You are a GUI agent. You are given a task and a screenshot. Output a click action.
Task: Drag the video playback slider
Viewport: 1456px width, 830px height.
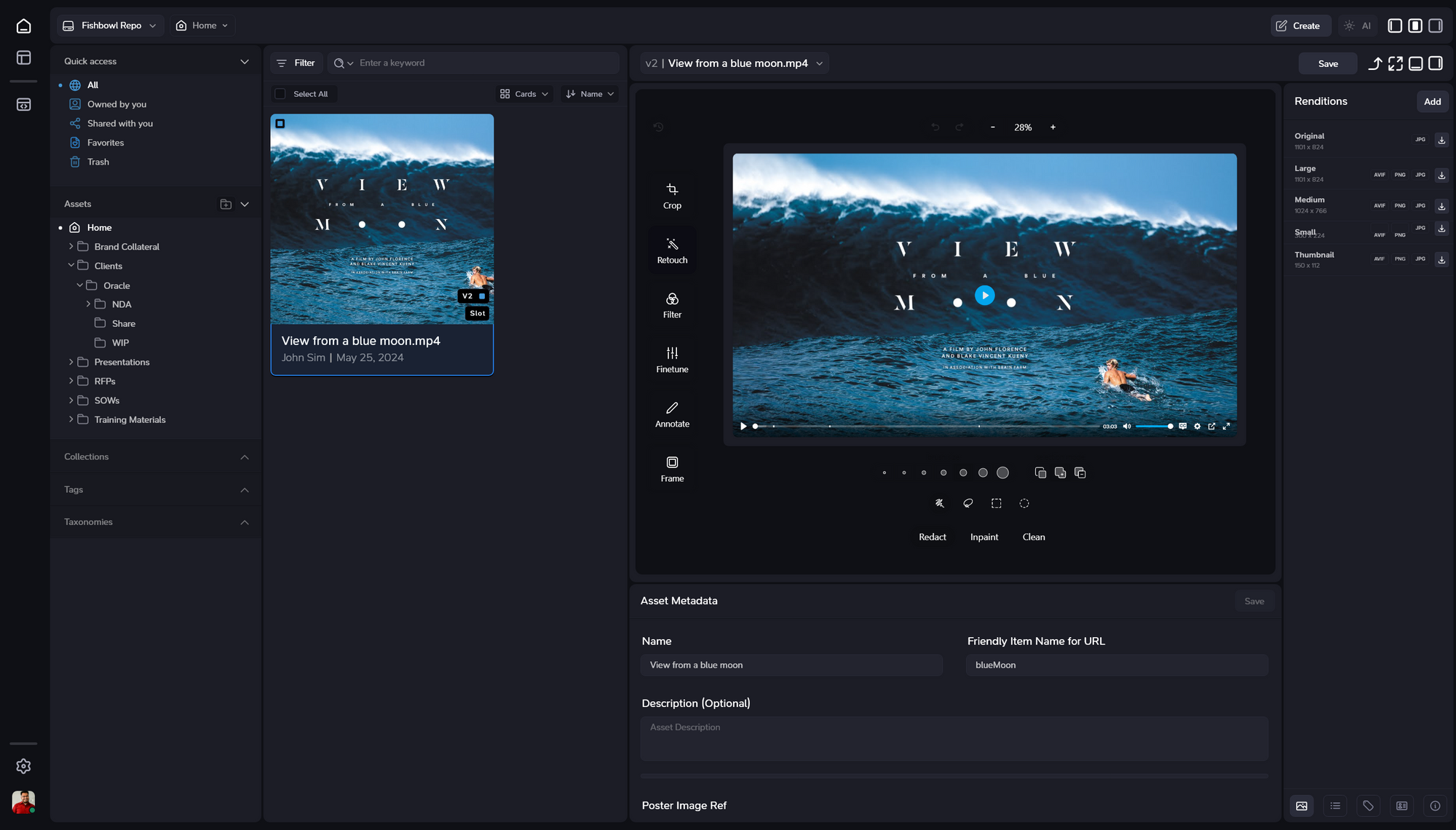point(756,426)
